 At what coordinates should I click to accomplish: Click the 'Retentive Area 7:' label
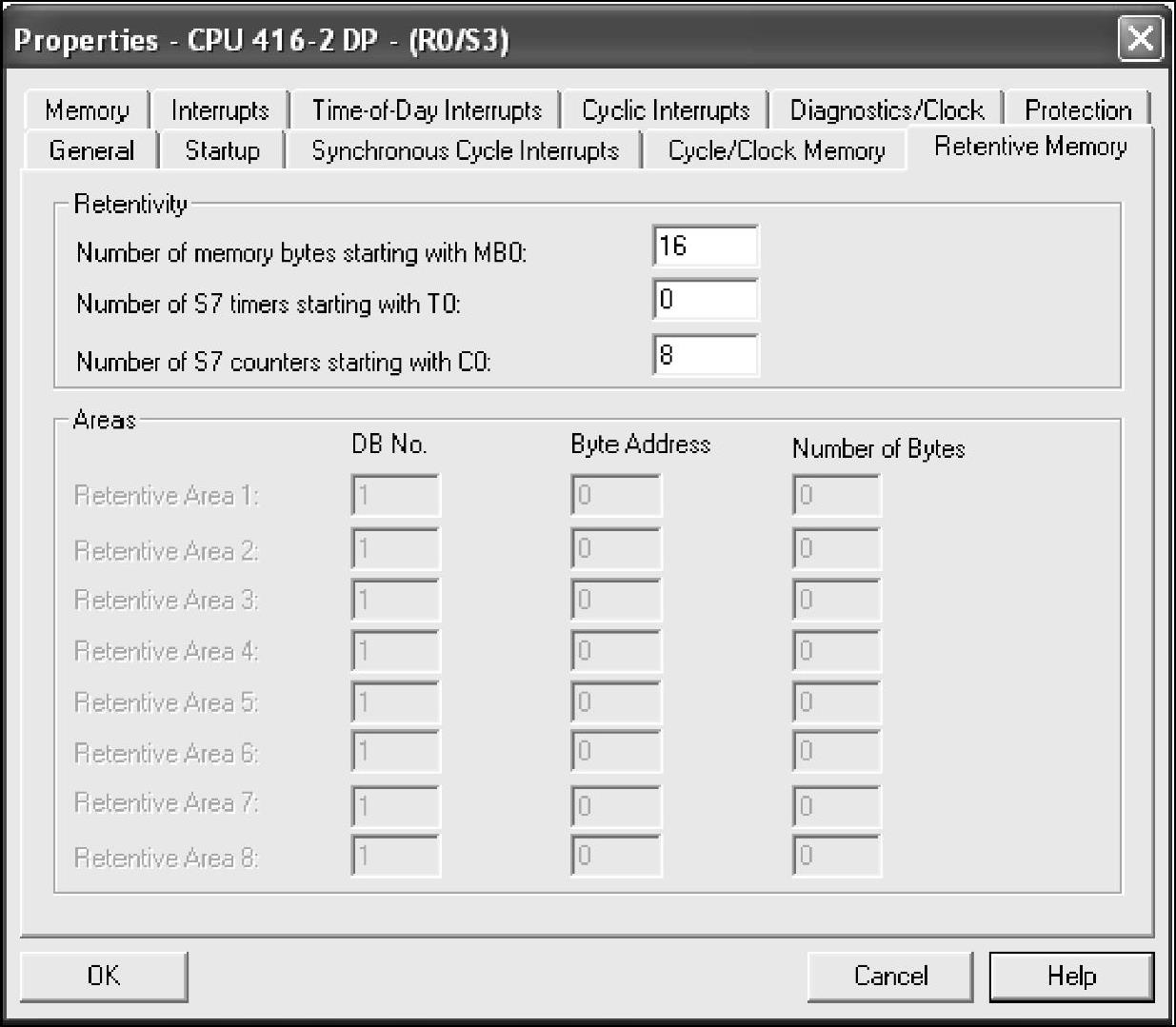click(167, 803)
